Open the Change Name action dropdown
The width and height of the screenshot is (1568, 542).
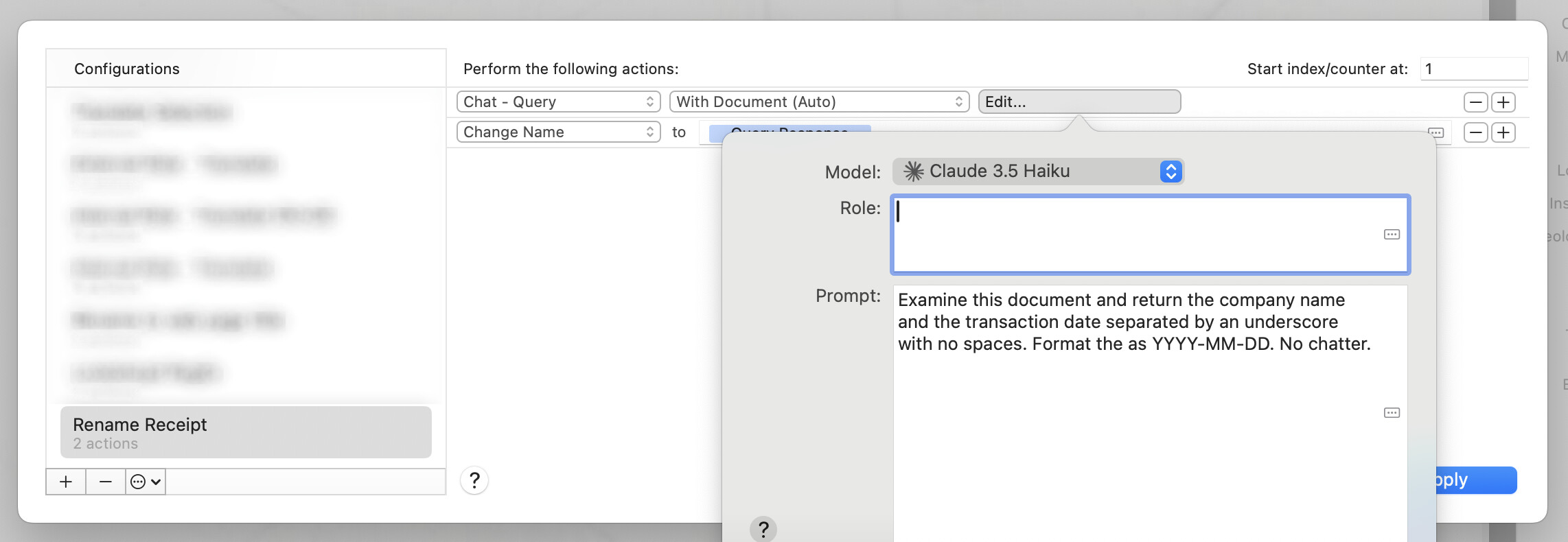558,132
